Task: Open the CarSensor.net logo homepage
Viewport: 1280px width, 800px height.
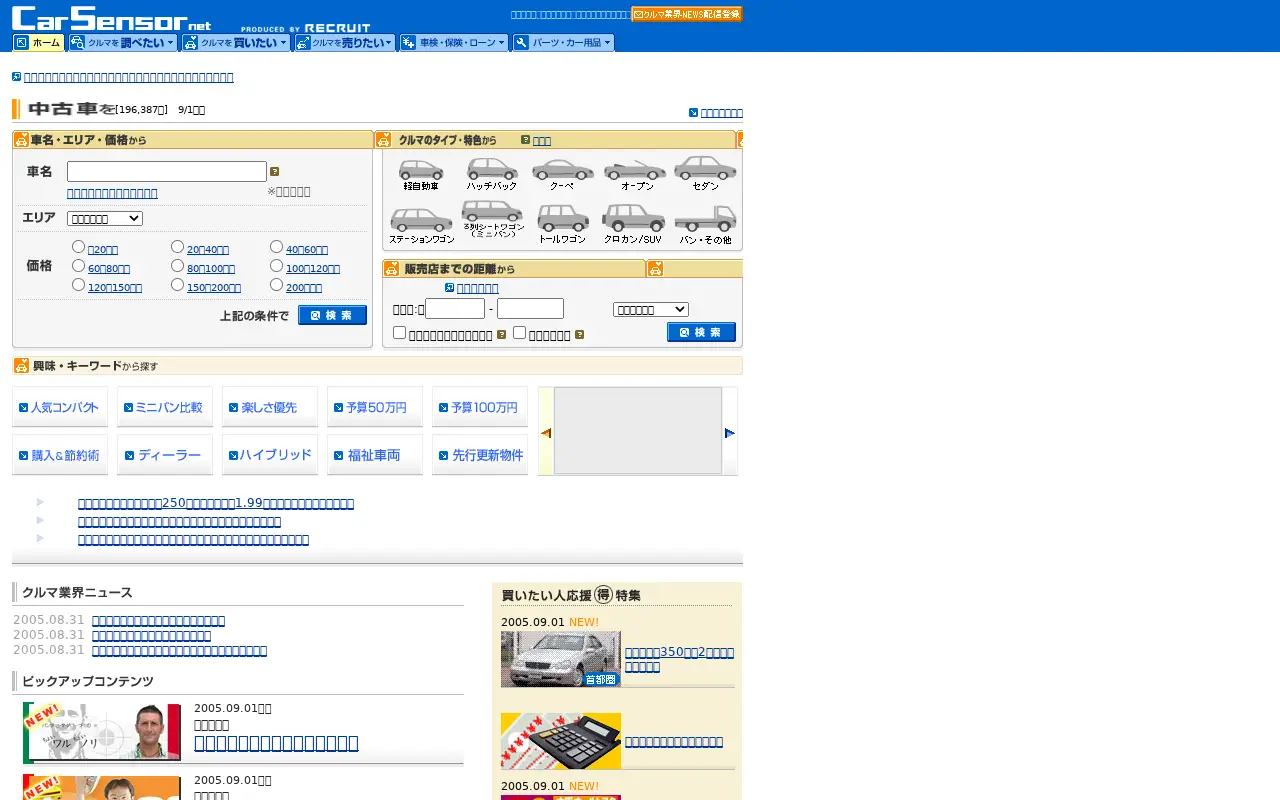Action: pos(112,18)
